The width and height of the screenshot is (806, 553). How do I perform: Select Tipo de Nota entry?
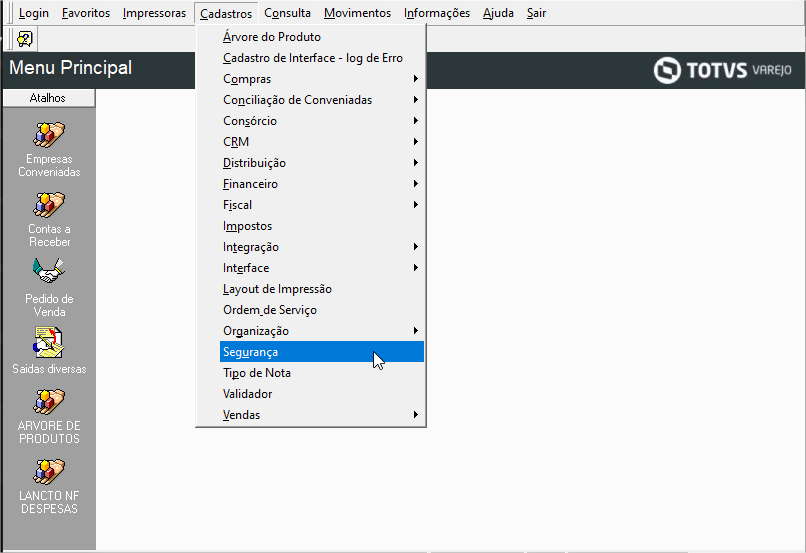(322, 373)
